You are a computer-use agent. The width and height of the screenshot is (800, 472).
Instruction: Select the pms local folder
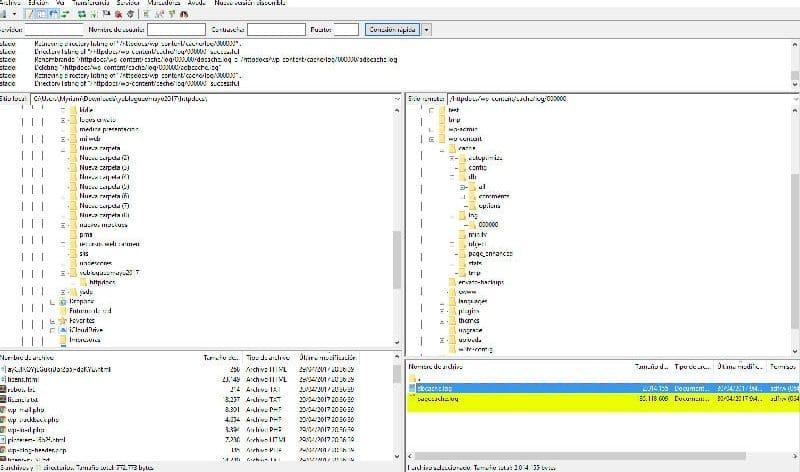point(86,234)
